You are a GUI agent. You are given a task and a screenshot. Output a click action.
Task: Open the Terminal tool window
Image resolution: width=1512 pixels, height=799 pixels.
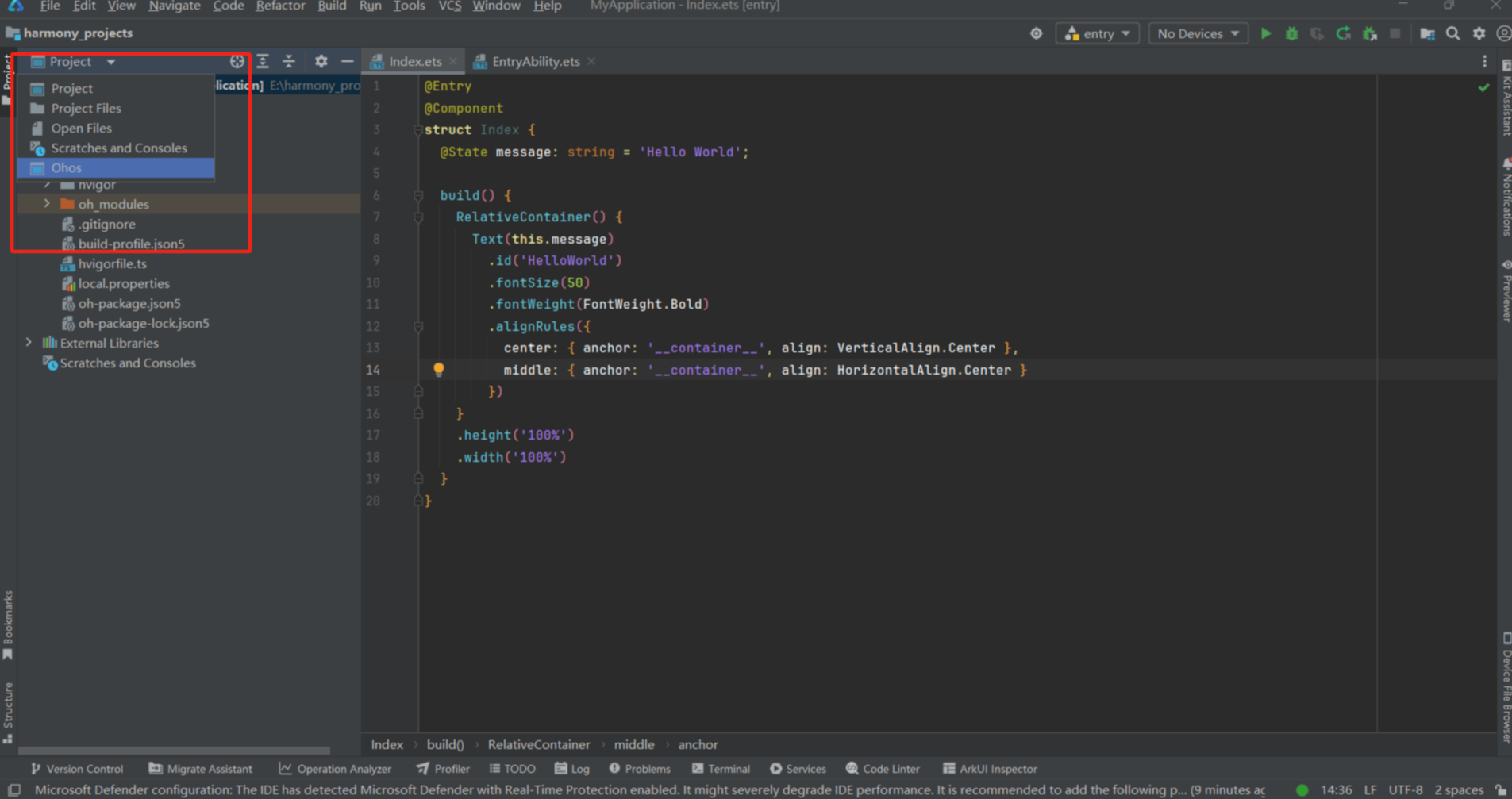pyautogui.click(x=721, y=769)
